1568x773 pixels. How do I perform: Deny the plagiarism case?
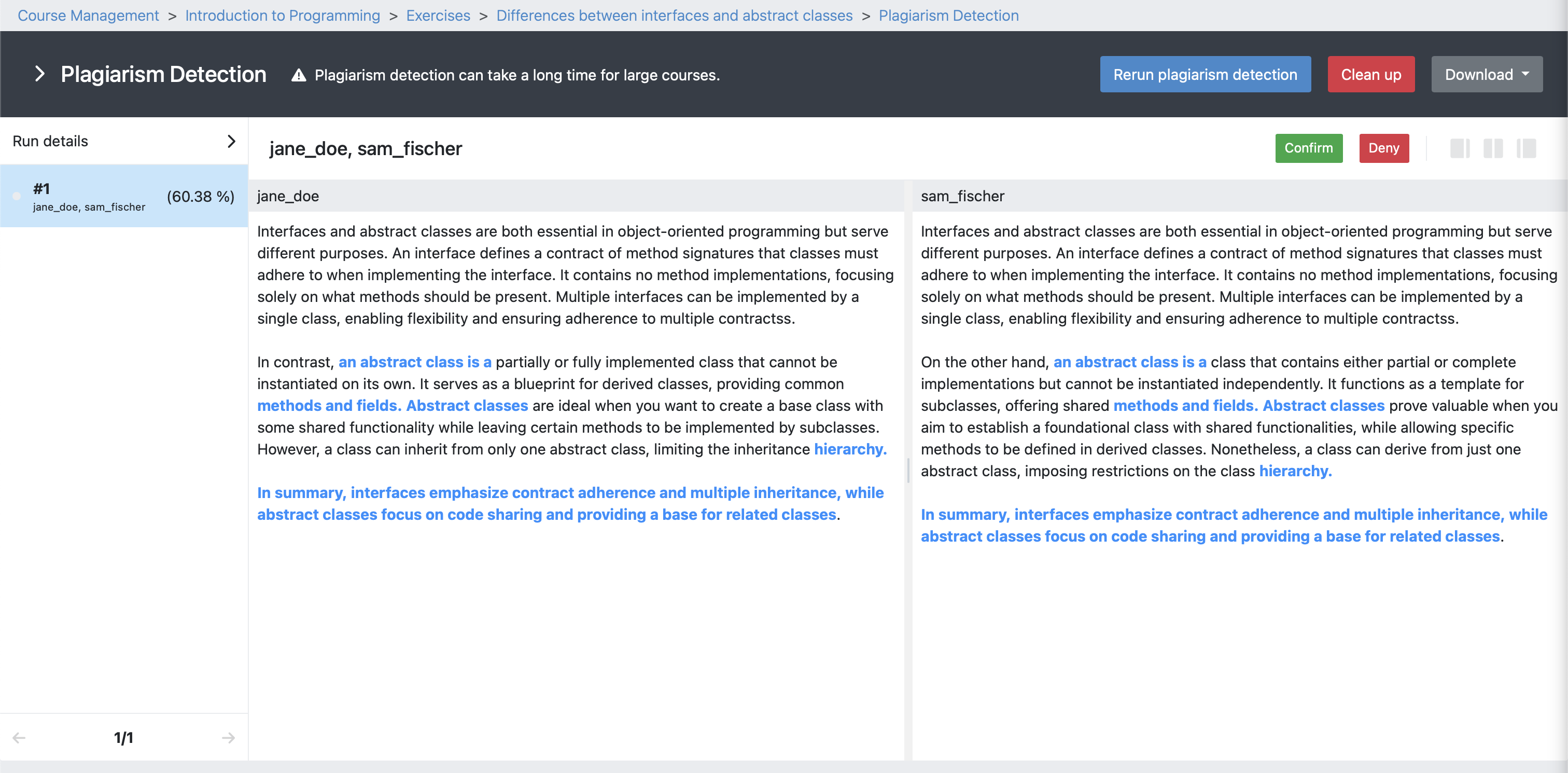pyautogui.click(x=1383, y=148)
